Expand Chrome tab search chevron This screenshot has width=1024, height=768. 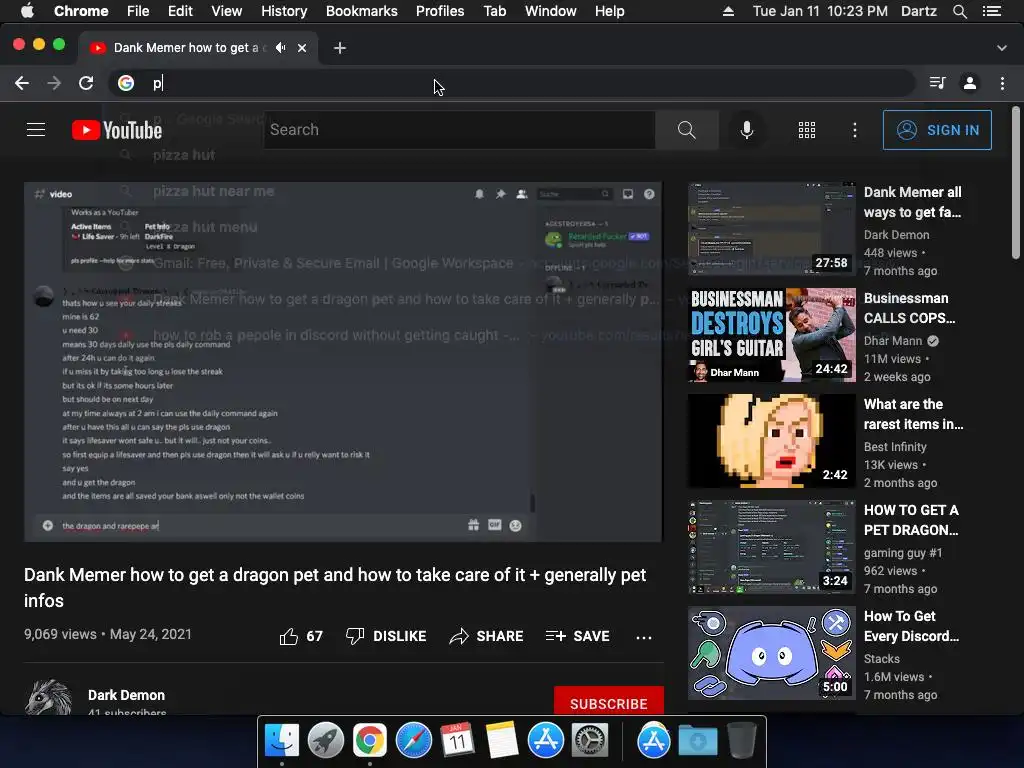[x=1002, y=48]
